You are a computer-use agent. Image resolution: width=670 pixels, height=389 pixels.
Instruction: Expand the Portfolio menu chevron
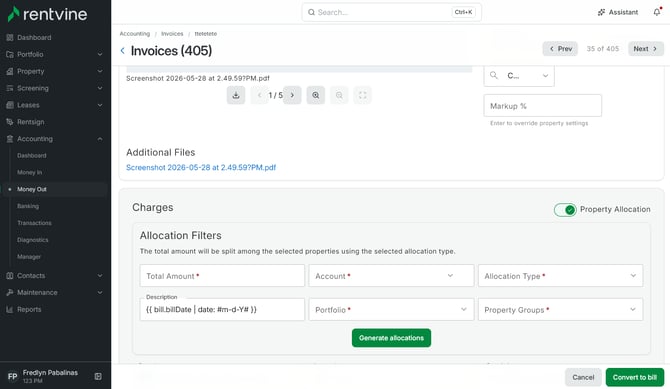(100, 54)
